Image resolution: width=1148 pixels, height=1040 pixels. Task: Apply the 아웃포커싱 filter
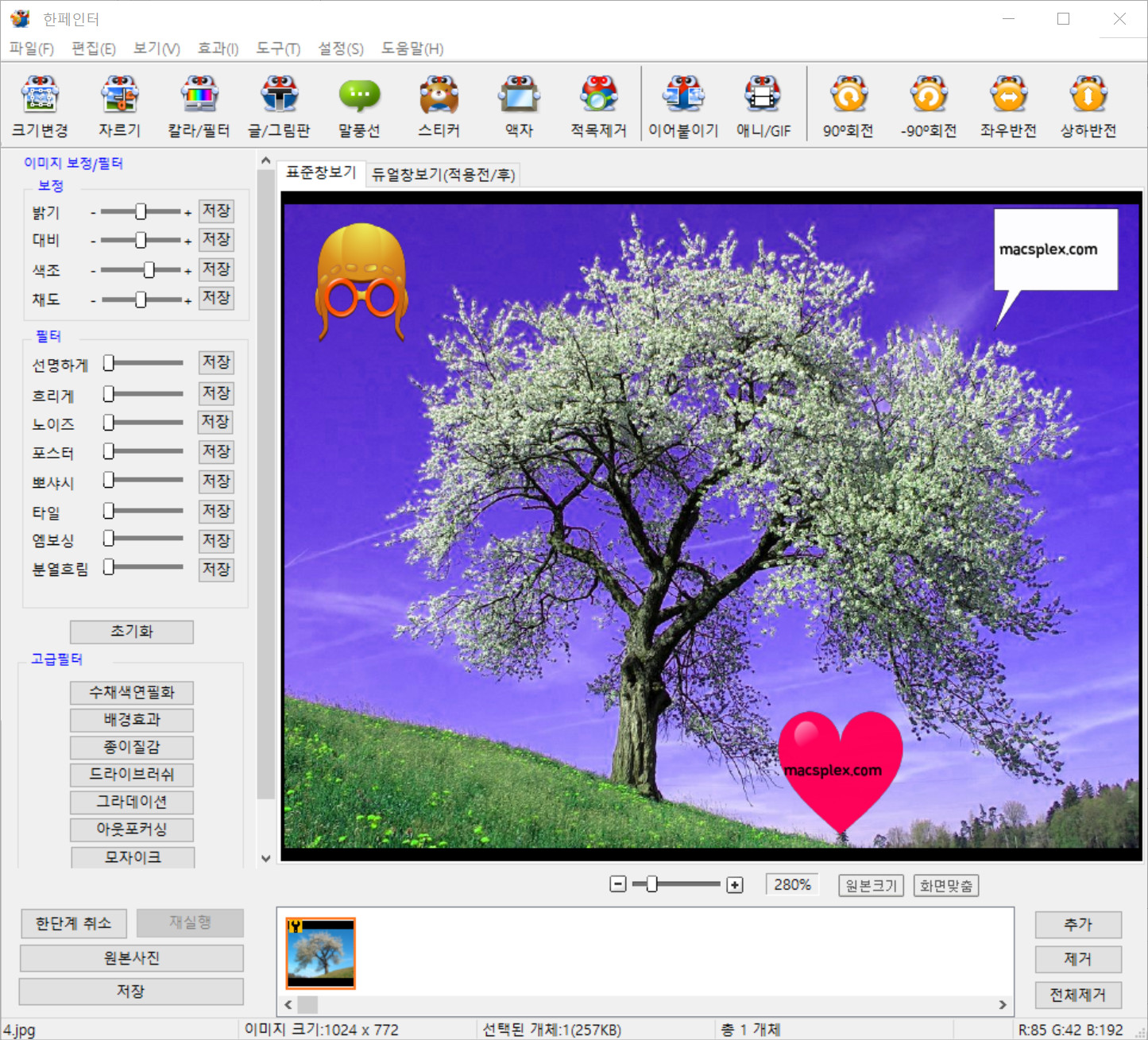[x=132, y=829]
